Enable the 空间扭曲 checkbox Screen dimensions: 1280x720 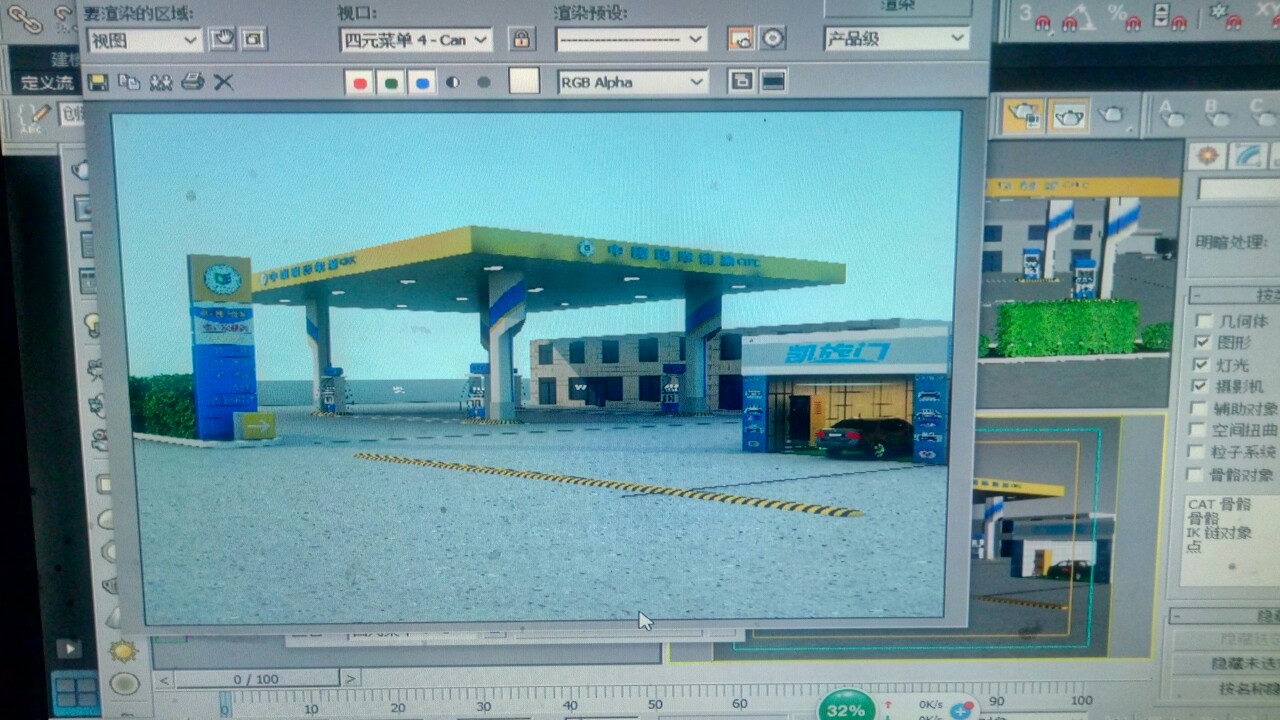click(x=1195, y=430)
